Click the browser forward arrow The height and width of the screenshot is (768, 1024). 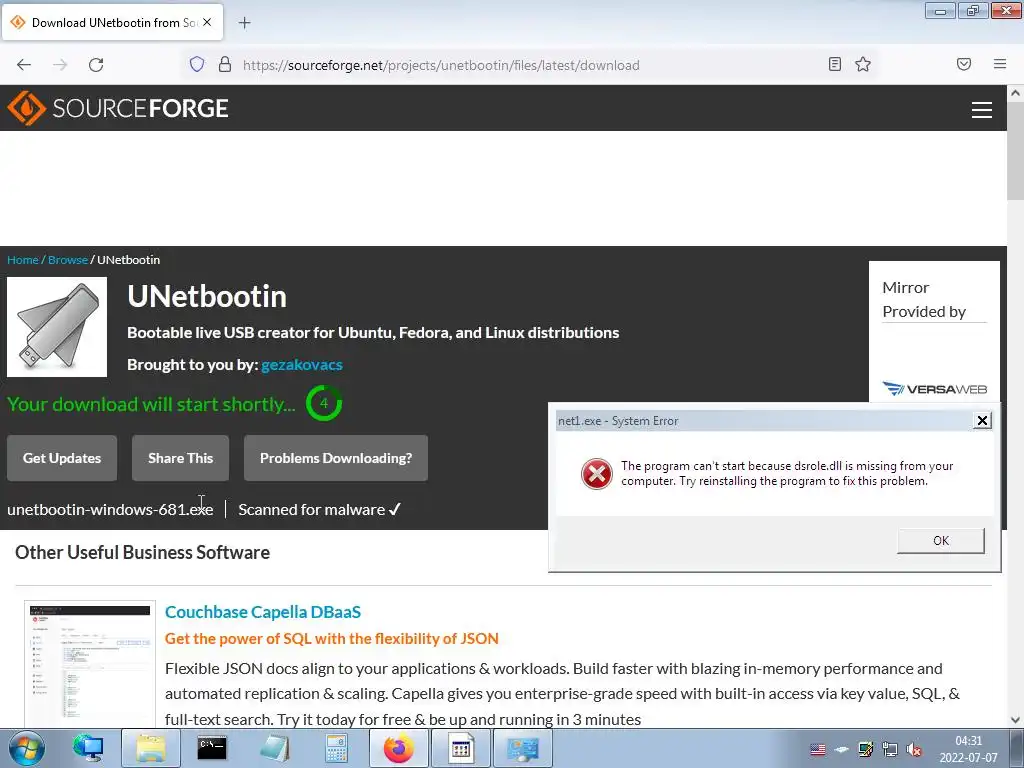pyautogui.click(x=60, y=65)
